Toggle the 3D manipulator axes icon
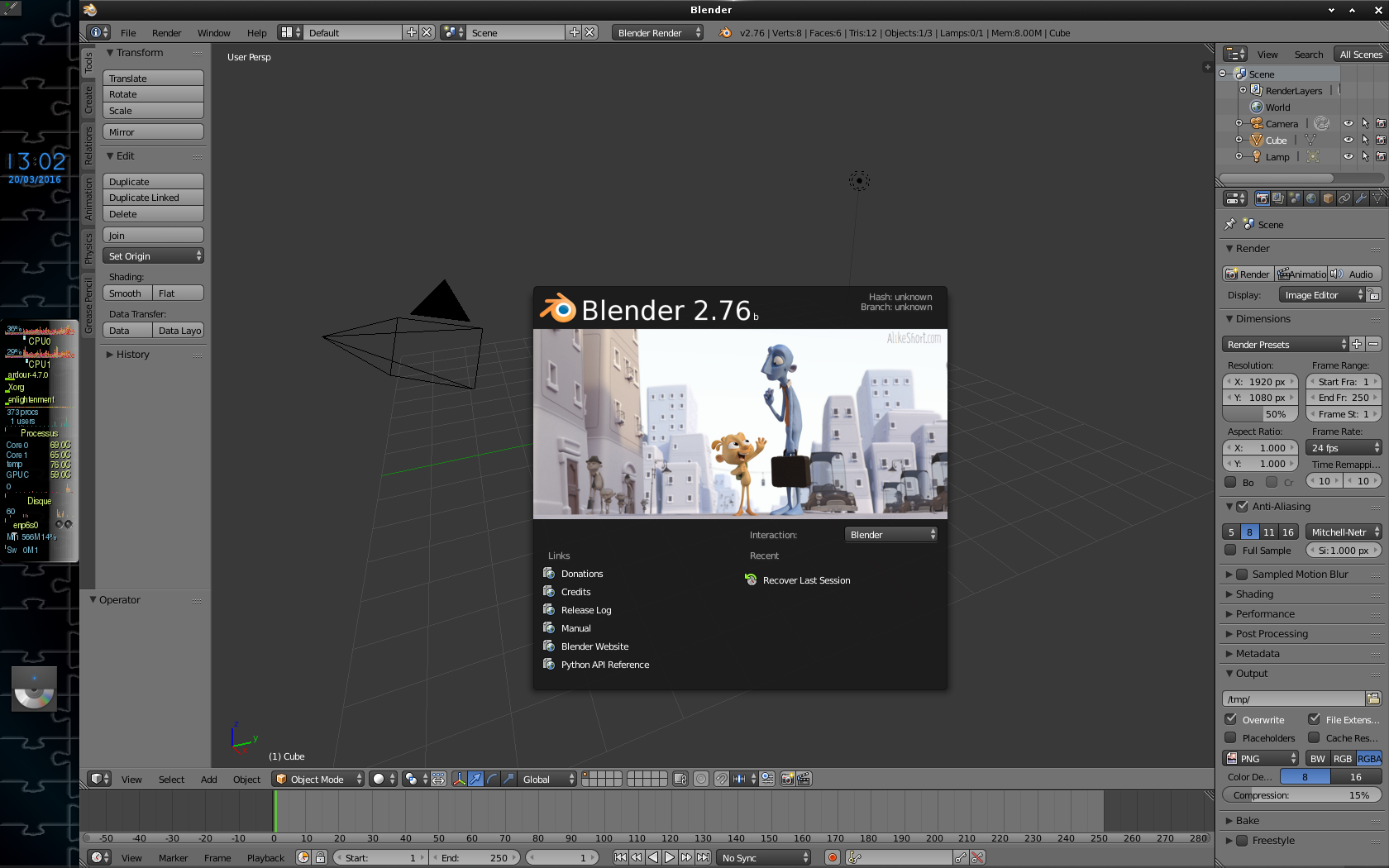The width and height of the screenshot is (1389, 868). [x=459, y=779]
